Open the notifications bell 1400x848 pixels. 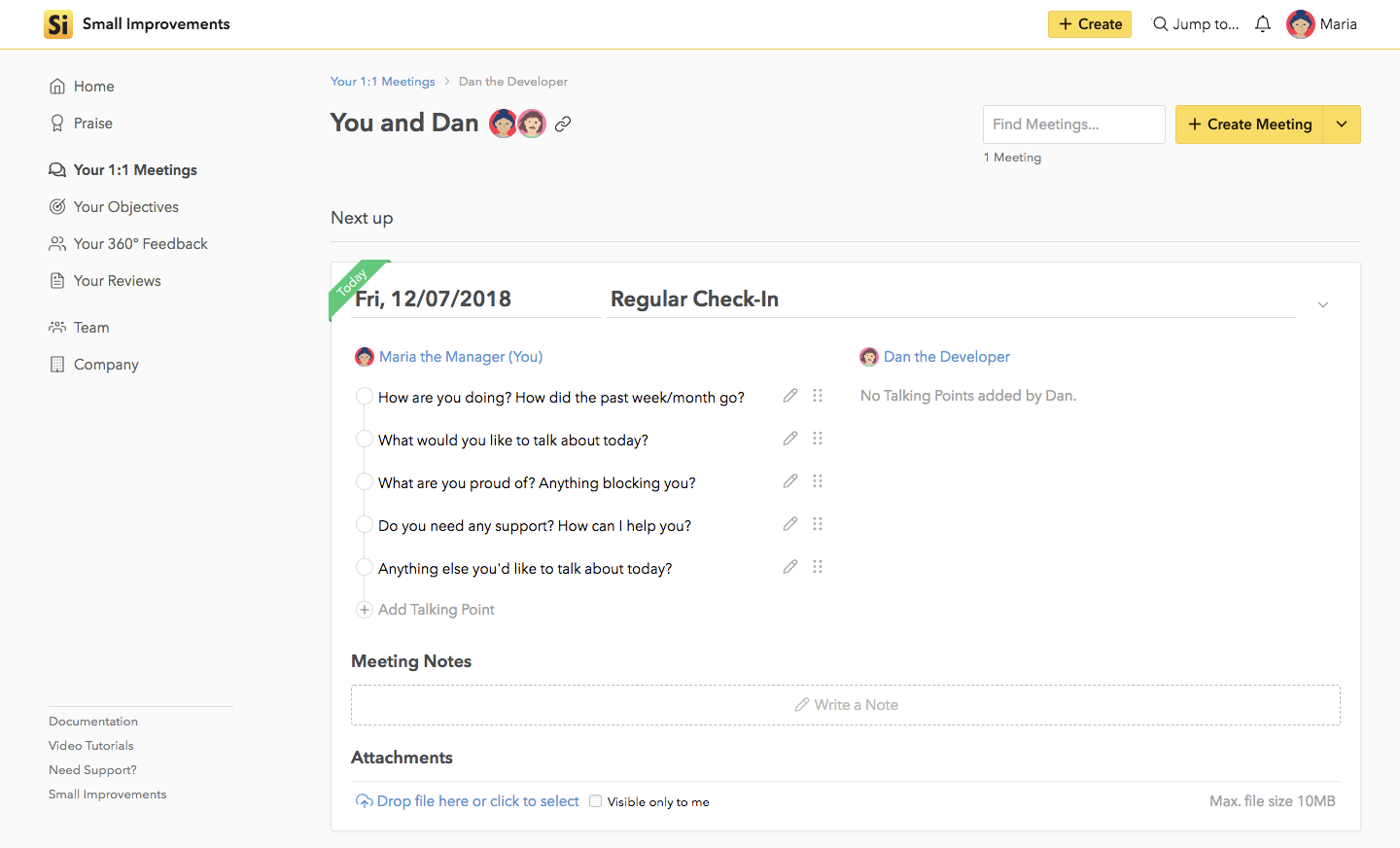coord(1263,24)
